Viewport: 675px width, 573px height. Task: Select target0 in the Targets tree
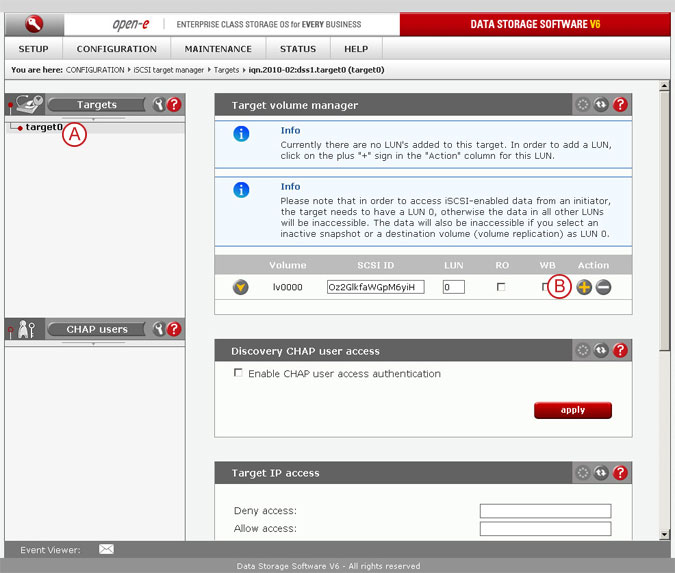tap(44, 127)
